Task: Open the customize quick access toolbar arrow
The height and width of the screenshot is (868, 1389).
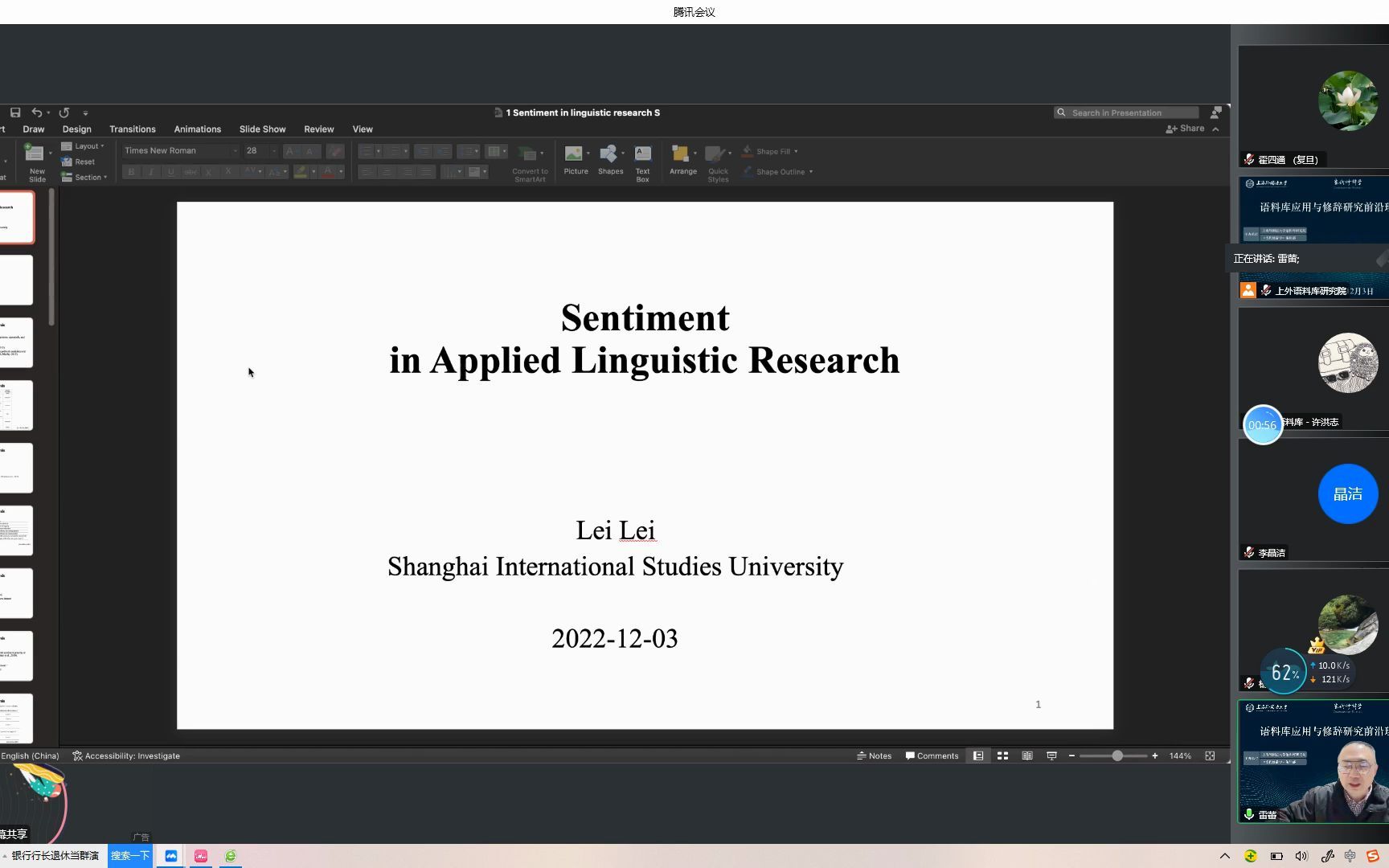Action: click(85, 113)
